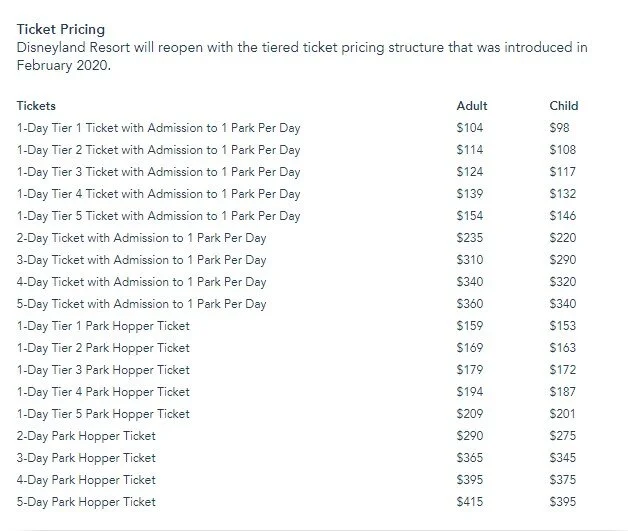
Task: Click adult price $360 for 5-Day Ticket
Action: [469, 304]
